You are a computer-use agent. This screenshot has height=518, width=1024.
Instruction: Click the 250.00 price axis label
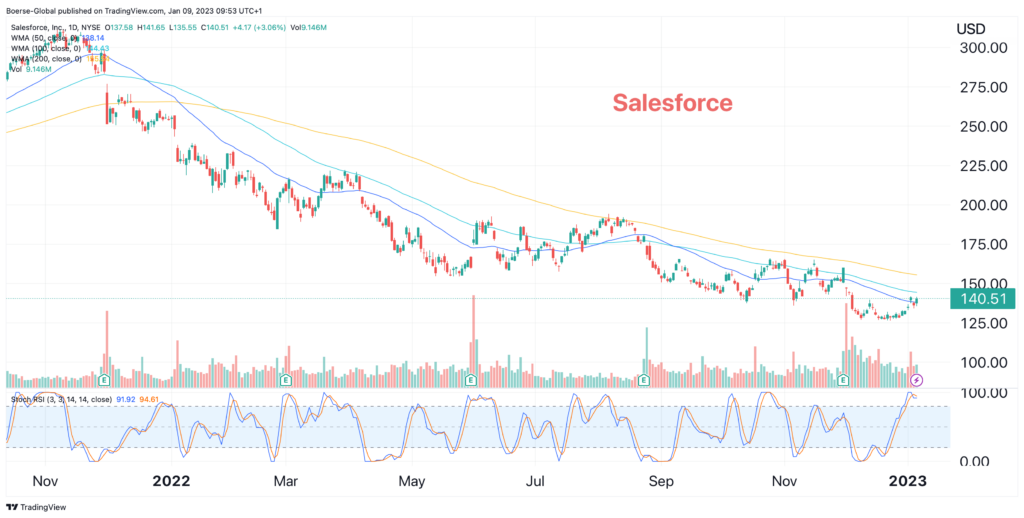[x=982, y=126]
